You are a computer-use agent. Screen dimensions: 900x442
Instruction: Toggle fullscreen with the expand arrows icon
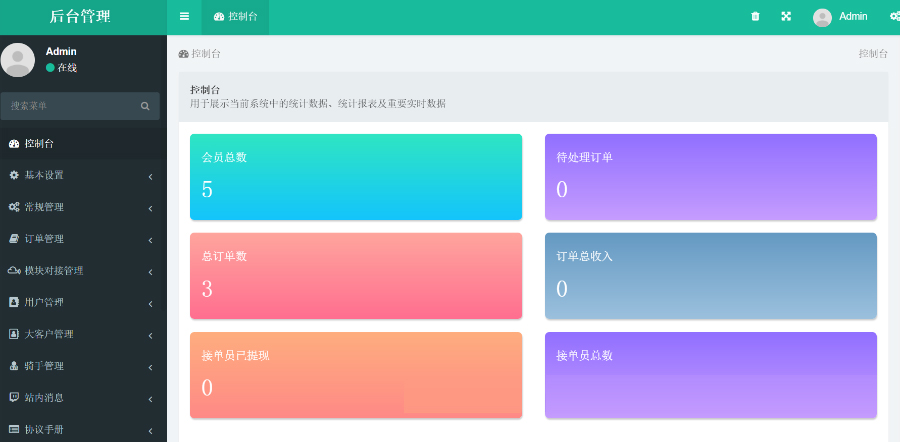click(786, 16)
